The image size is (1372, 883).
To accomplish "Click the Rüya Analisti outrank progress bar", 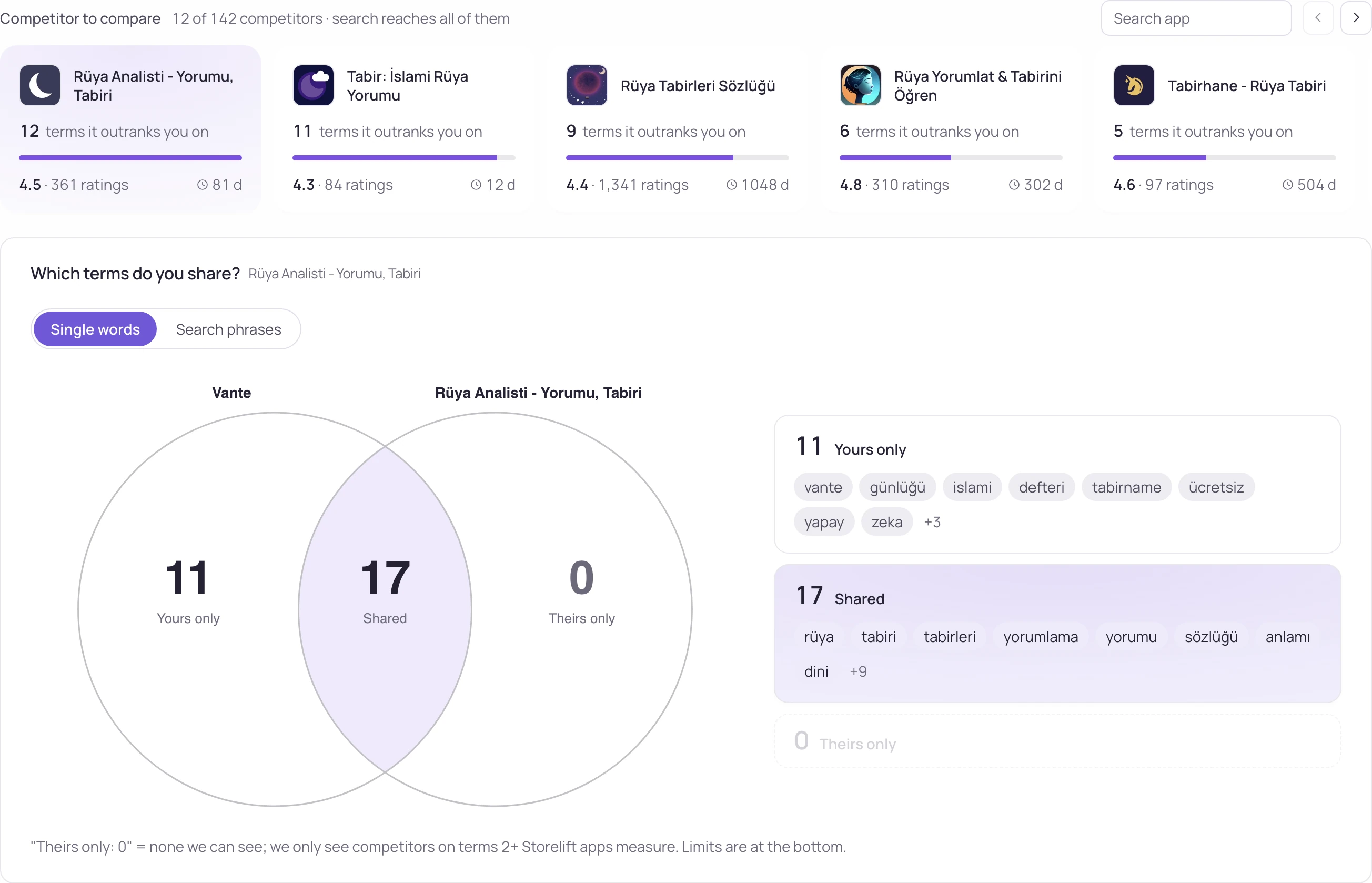I will (x=130, y=158).
